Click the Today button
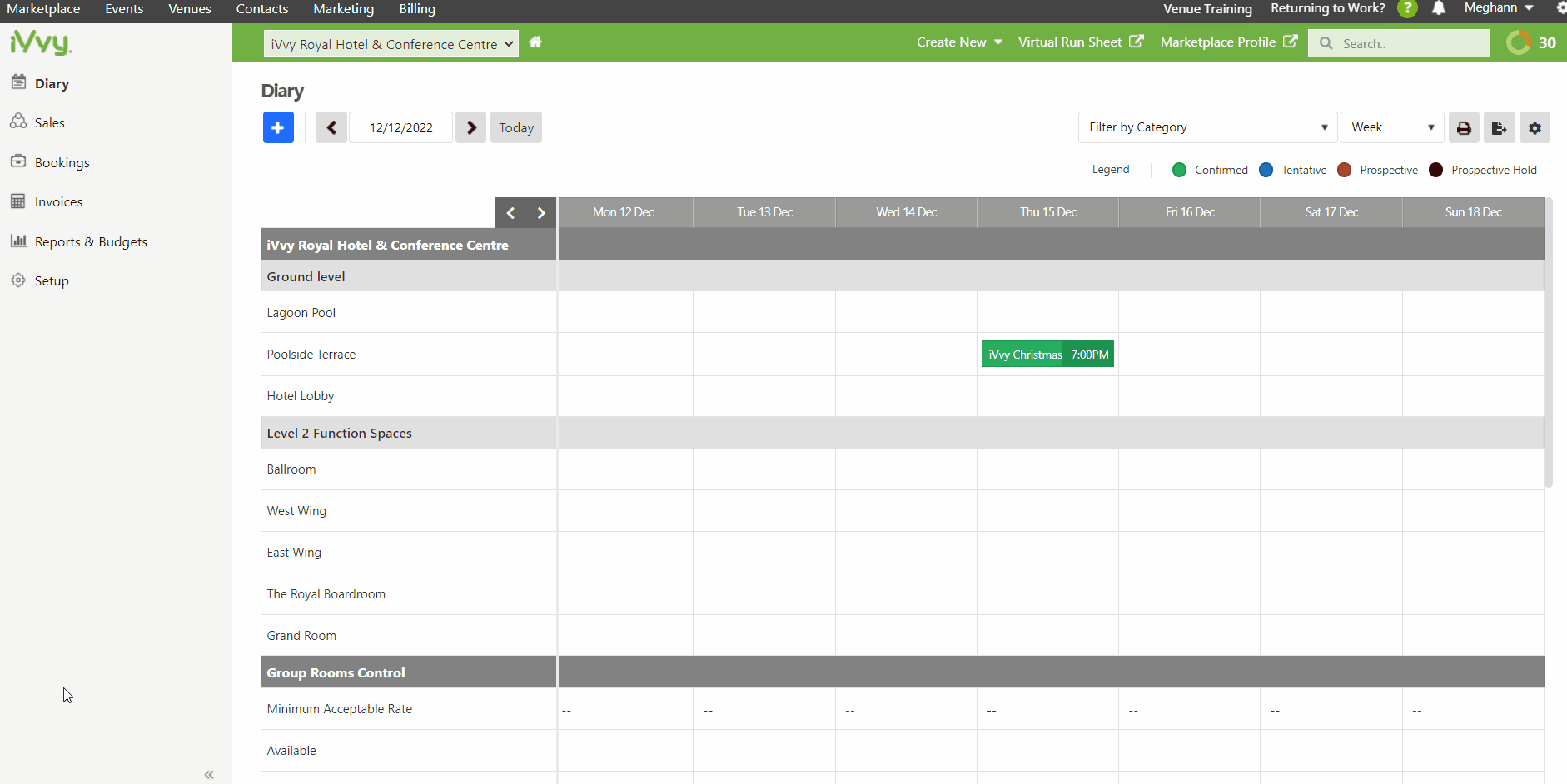1567x784 pixels. 516,127
